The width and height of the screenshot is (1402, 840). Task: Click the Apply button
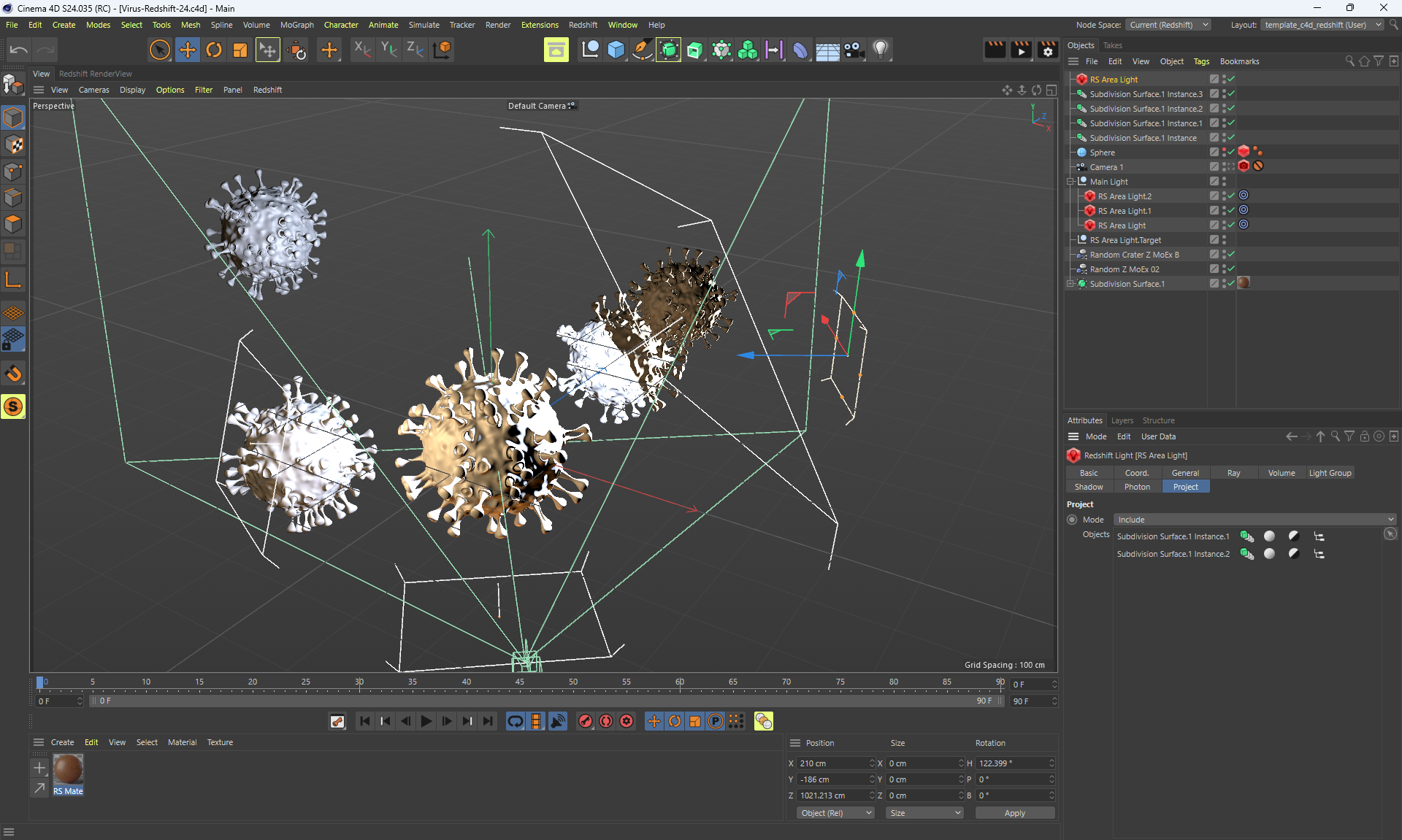click(x=1014, y=813)
